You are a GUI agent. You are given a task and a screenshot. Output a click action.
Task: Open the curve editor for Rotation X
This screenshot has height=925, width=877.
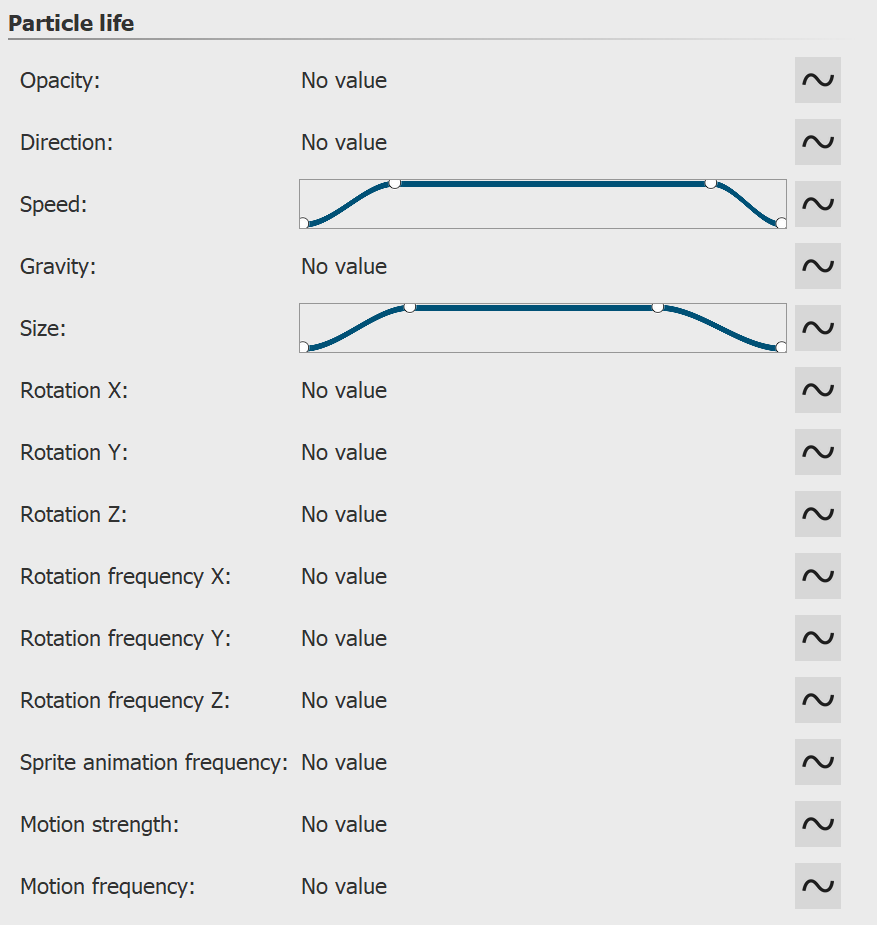point(817,390)
